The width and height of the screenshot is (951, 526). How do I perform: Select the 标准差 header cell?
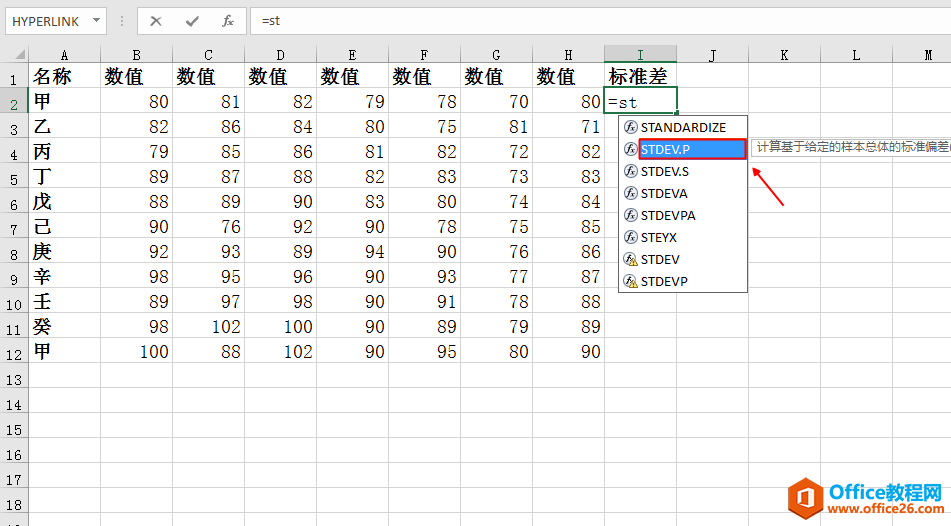[640, 76]
